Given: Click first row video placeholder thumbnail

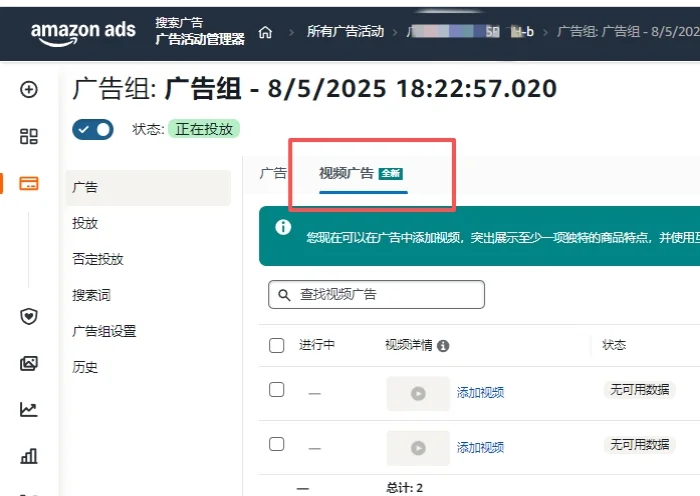Looking at the screenshot, I should (x=418, y=394).
